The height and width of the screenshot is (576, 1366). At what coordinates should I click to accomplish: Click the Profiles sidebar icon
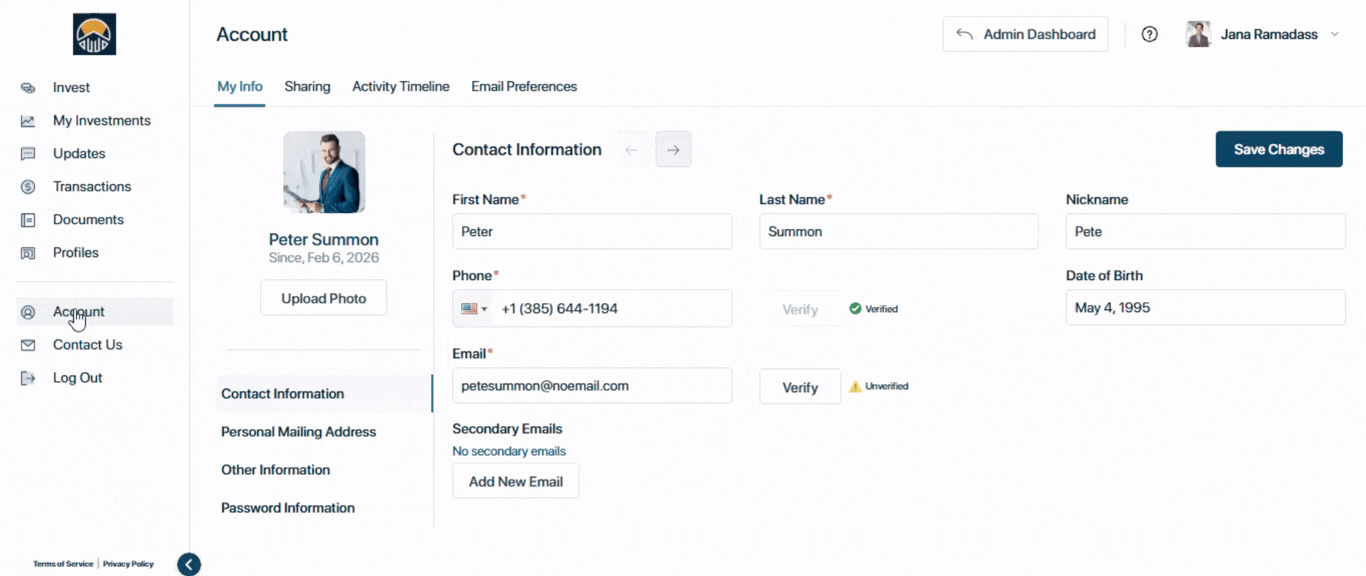coord(28,253)
